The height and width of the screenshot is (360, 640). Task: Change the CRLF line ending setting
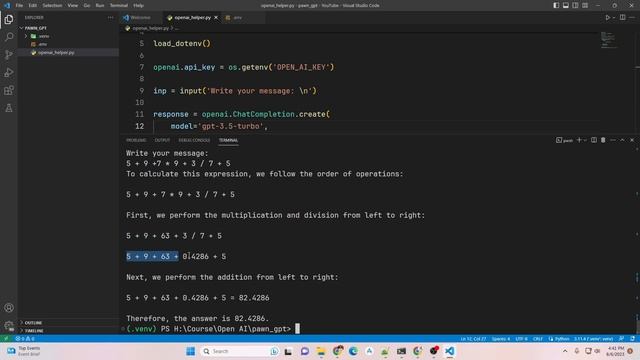(538, 339)
